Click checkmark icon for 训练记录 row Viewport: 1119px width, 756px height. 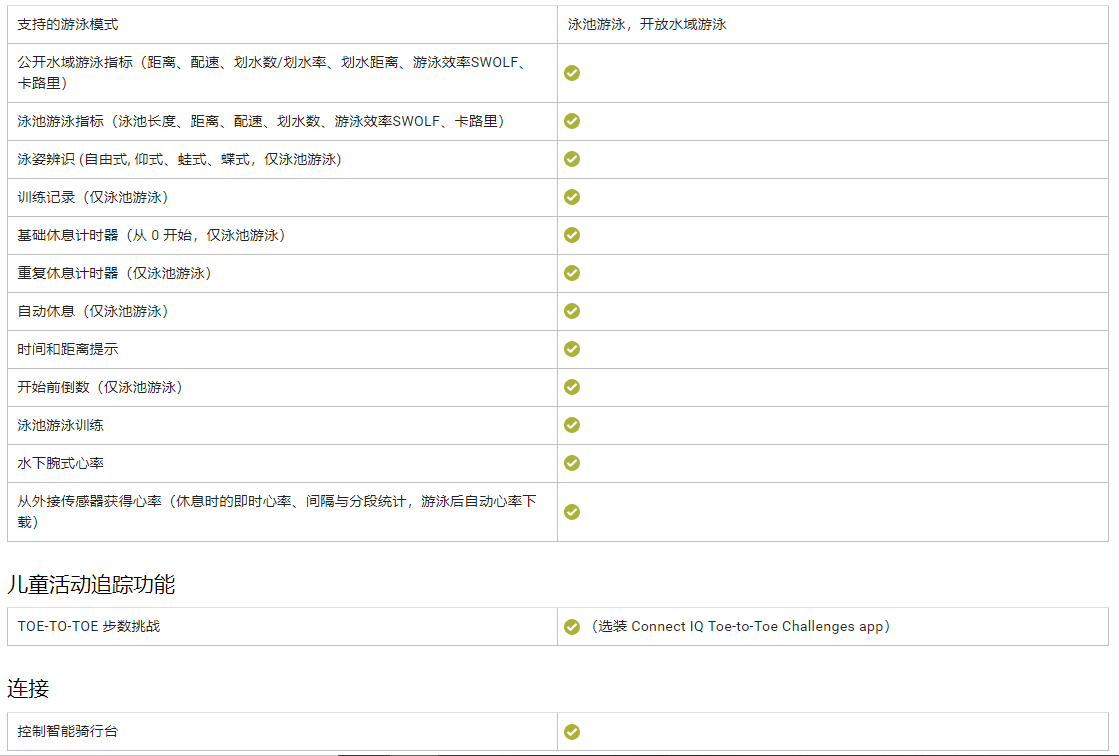pyautogui.click(x=572, y=197)
